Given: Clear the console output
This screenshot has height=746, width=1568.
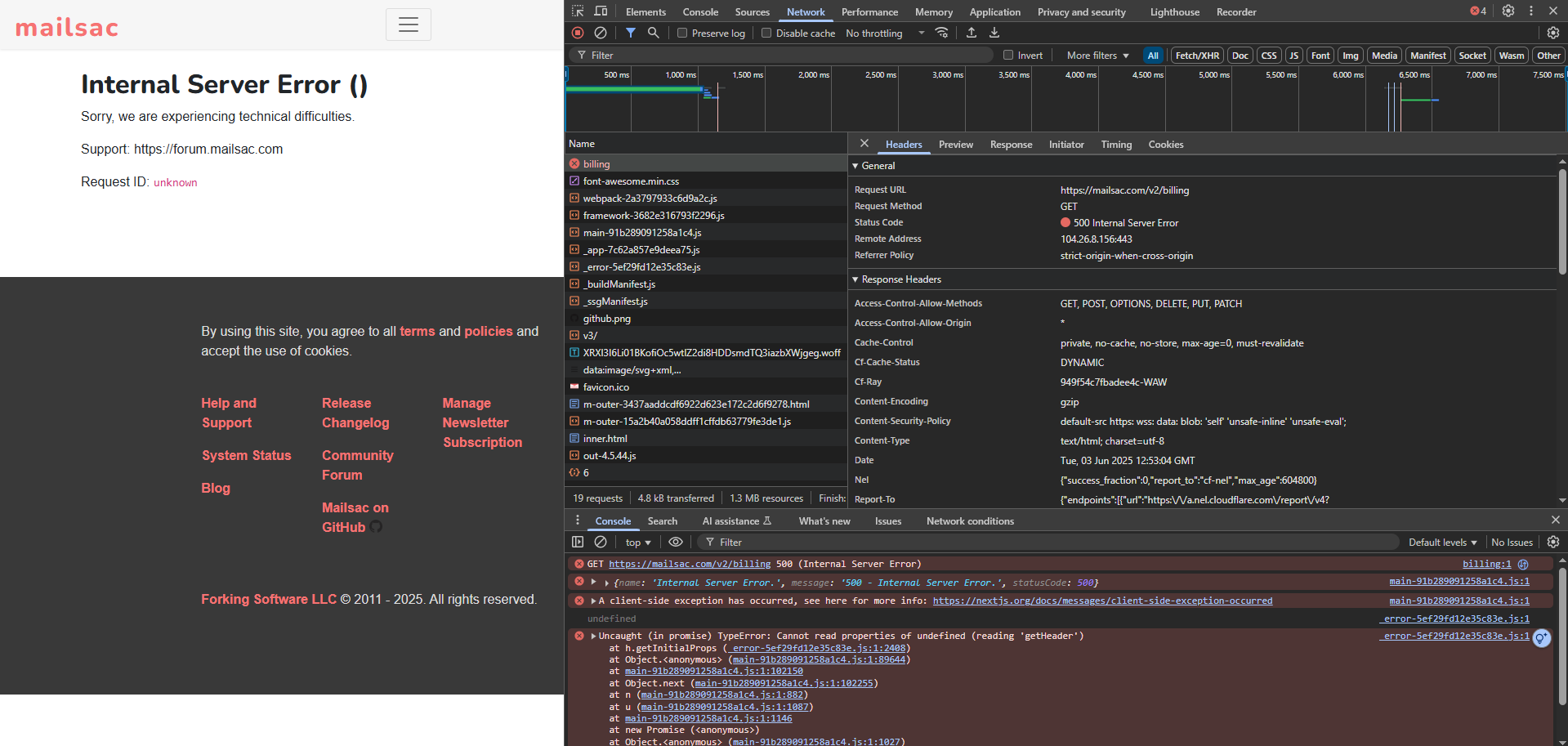Looking at the screenshot, I should (601, 542).
